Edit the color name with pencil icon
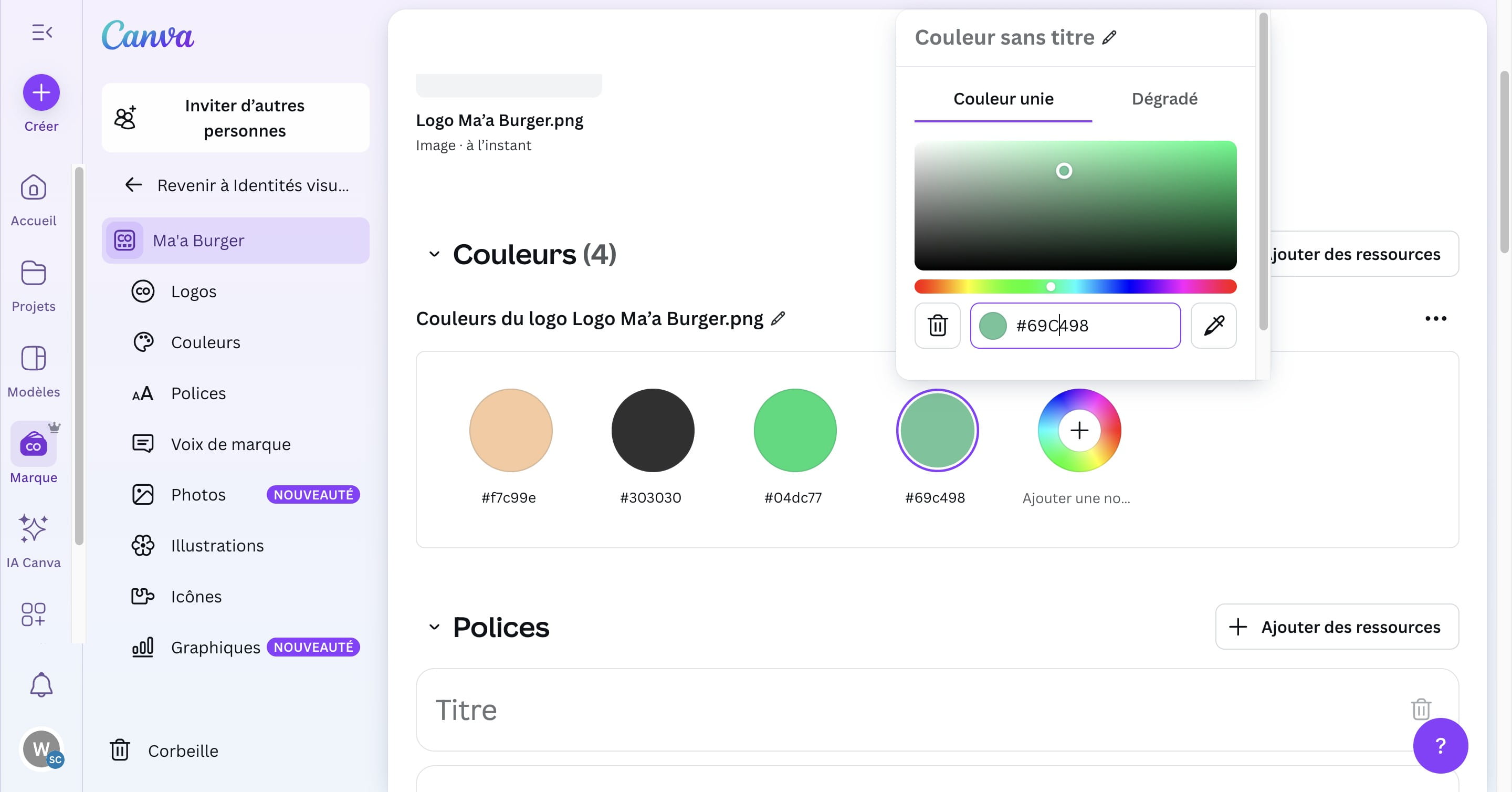Image resolution: width=1512 pixels, height=792 pixels. (x=1109, y=38)
